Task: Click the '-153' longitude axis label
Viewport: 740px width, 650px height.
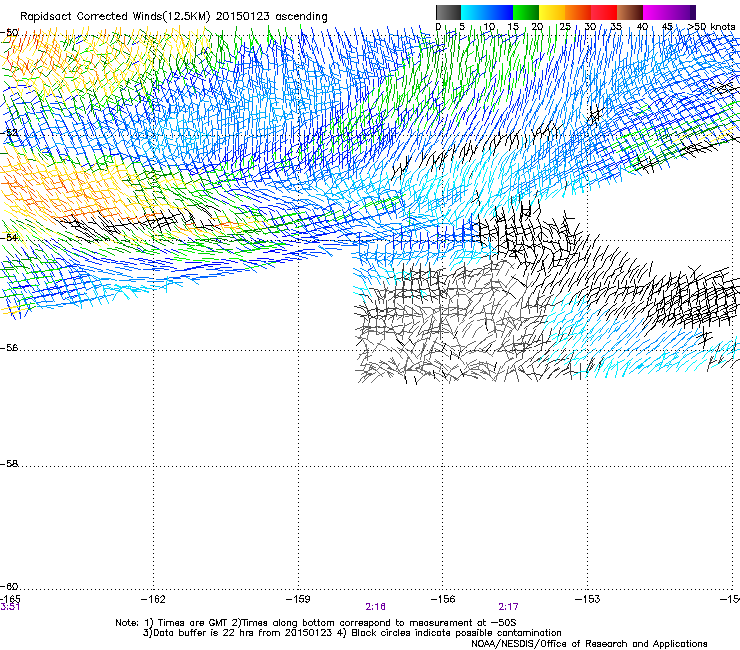Action: pos(588,599)
